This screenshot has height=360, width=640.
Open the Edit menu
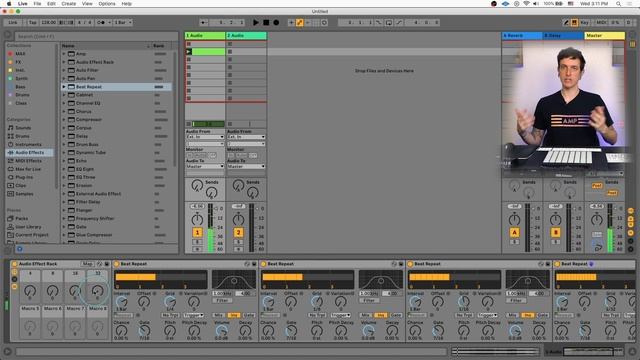pyautogui.click(x=51, y=4)
